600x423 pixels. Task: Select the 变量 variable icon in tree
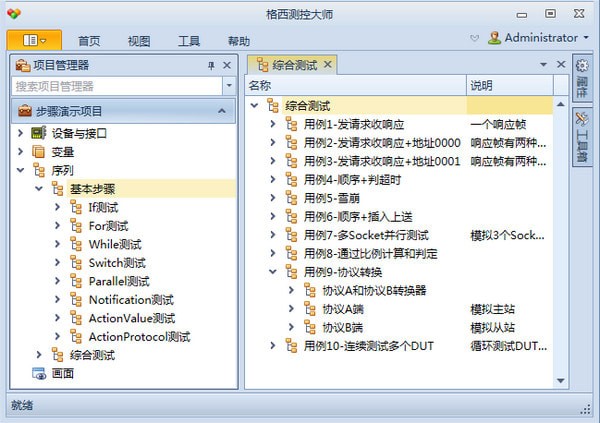(x=39, y=152)
